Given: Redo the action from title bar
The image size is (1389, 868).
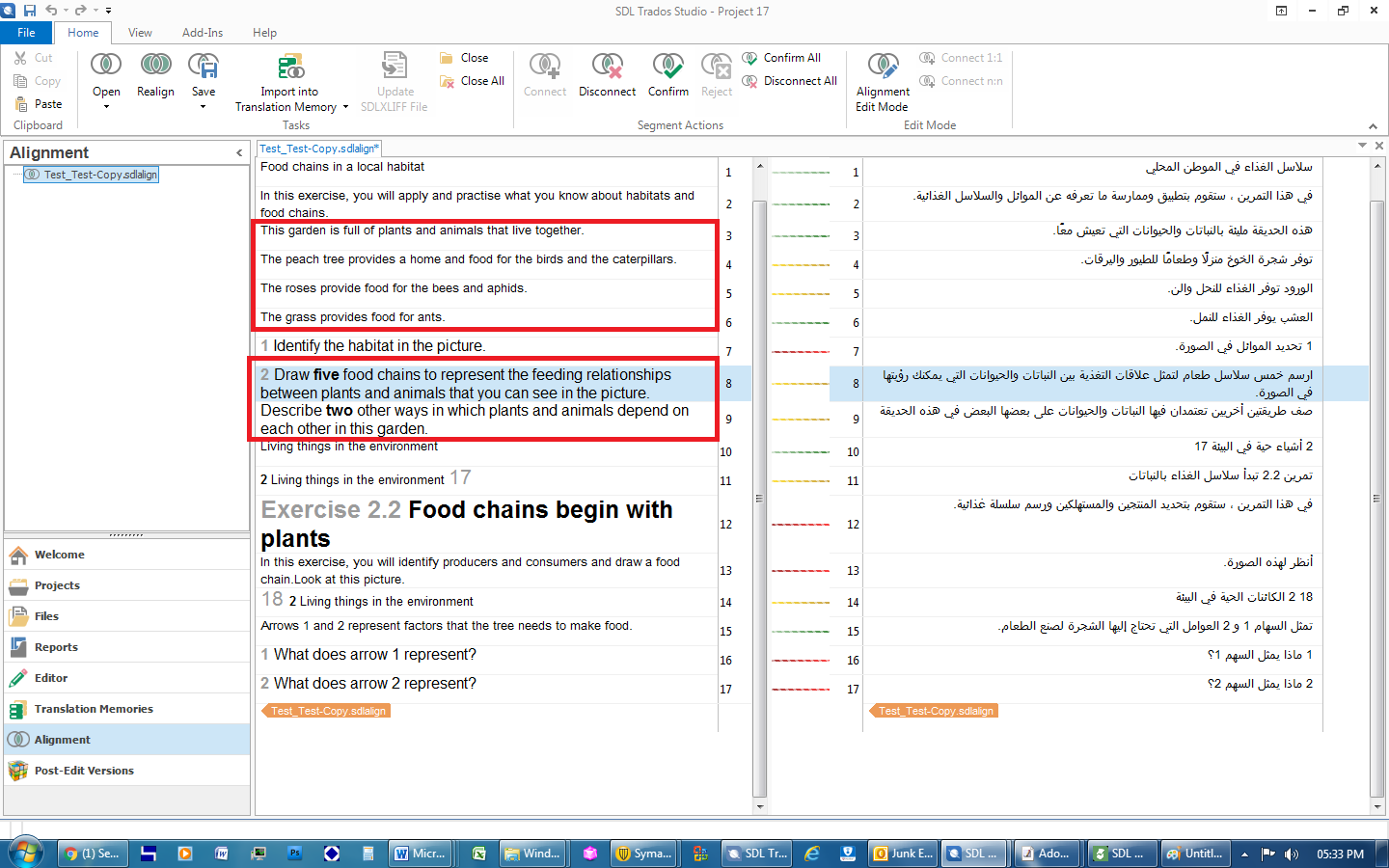Looking at the screenshot, I should 81,11.
